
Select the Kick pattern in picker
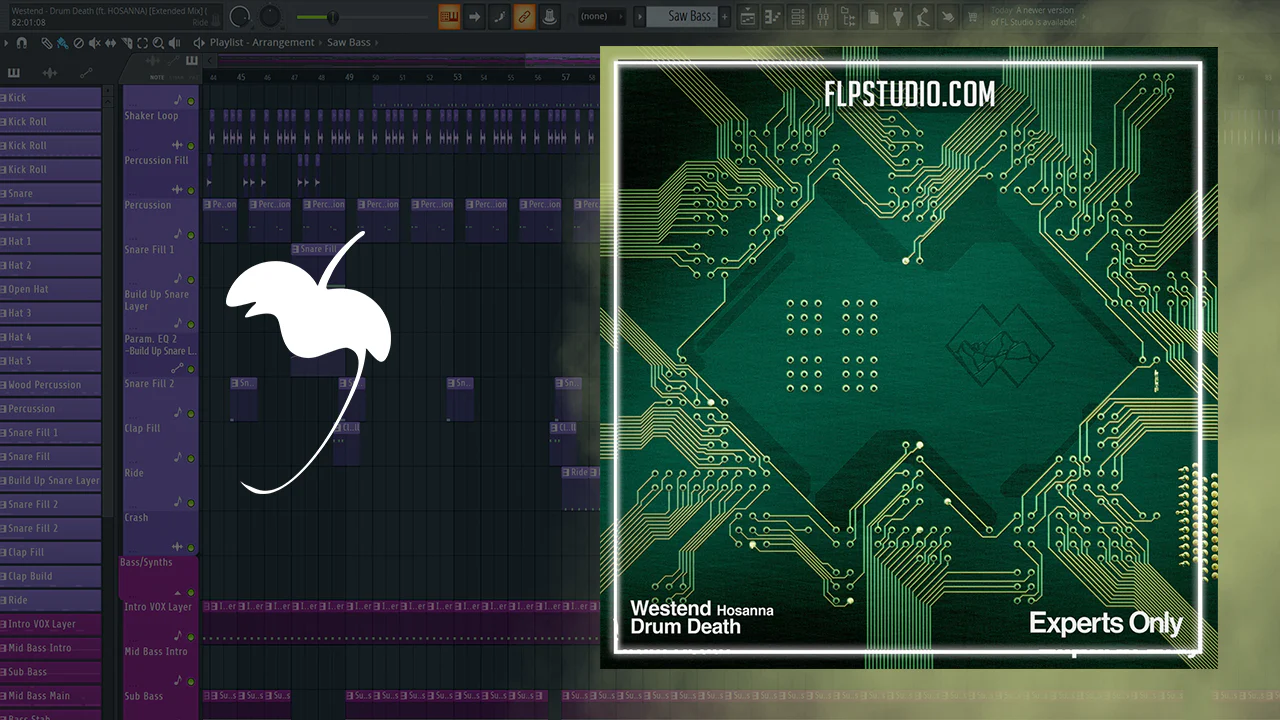click(x=51, y=98)
